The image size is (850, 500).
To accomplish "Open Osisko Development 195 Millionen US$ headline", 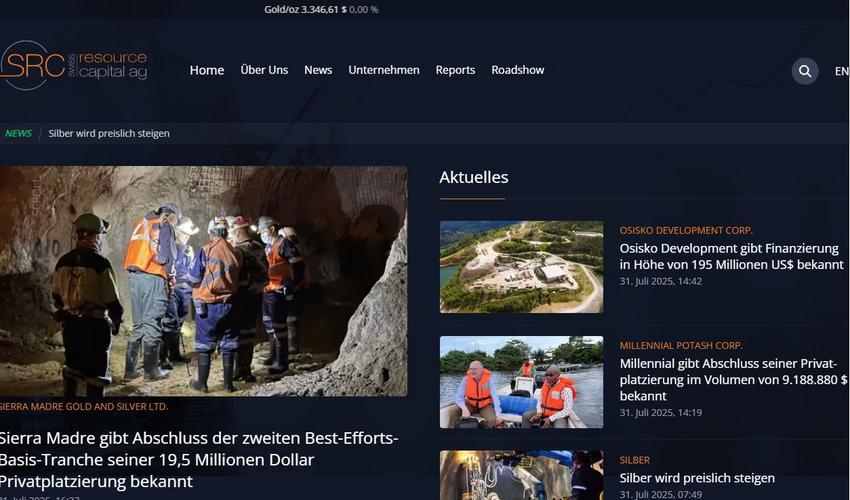I will tap(732, 257).
